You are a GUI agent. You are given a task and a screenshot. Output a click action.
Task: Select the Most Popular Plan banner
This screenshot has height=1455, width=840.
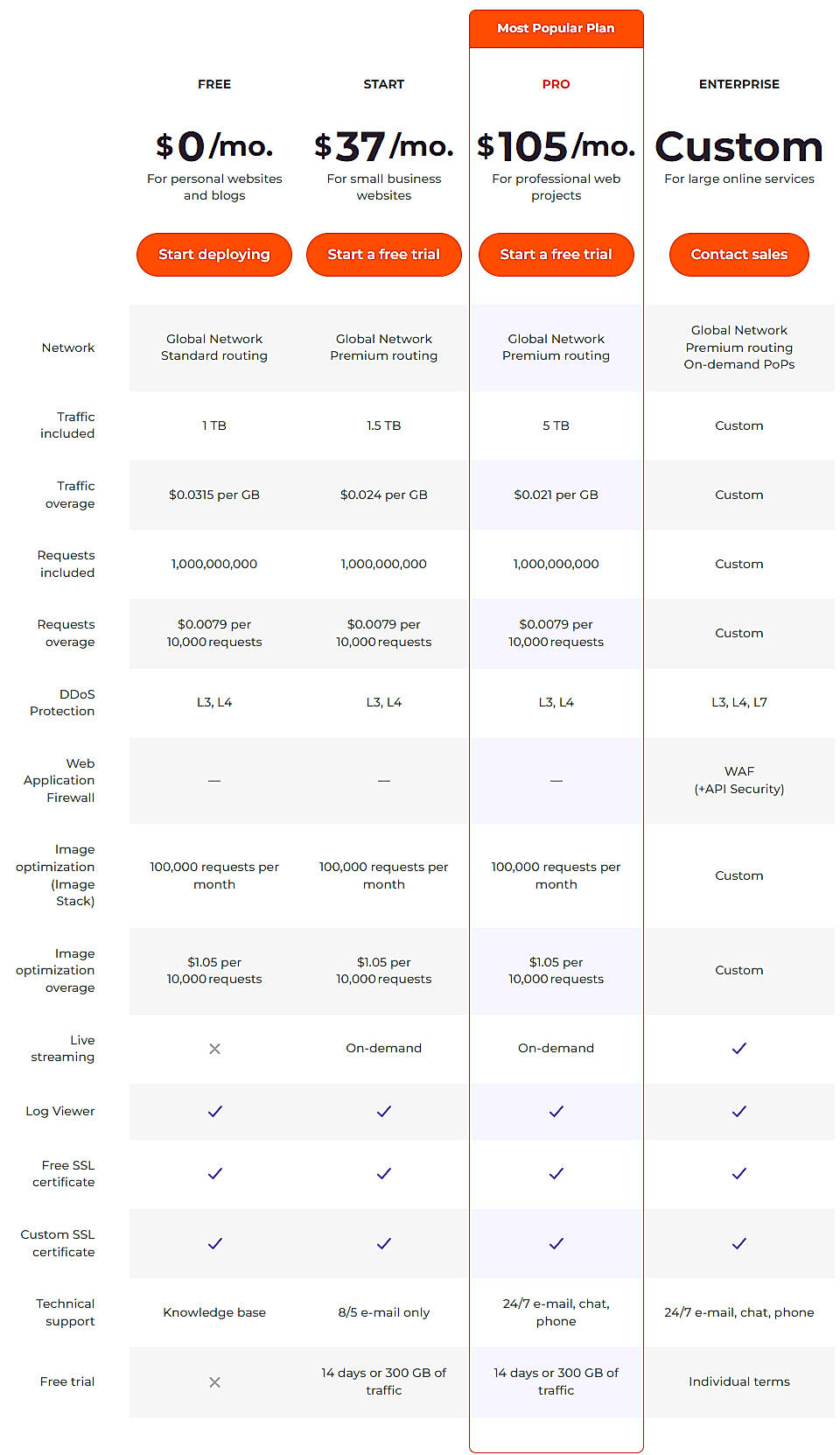click(556, 28)
